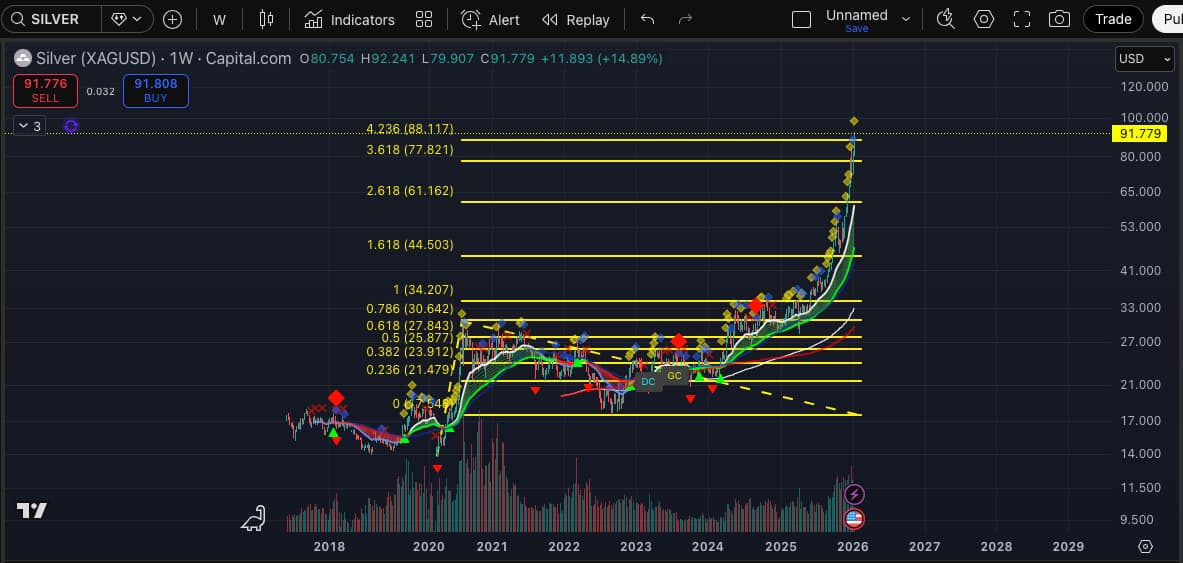Open the diamond symbol-type dropdown beside SILVER
The height and width of the screenshot is (563, 1183).
pos(129,19)
